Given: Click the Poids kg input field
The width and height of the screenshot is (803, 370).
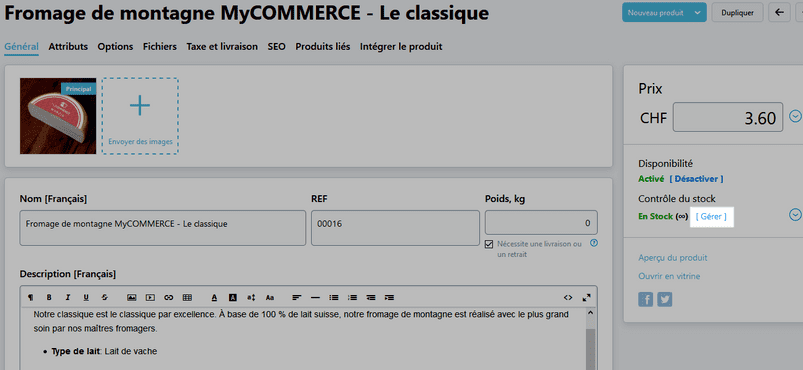Looking at the screenshot, I should pos(541,223).
